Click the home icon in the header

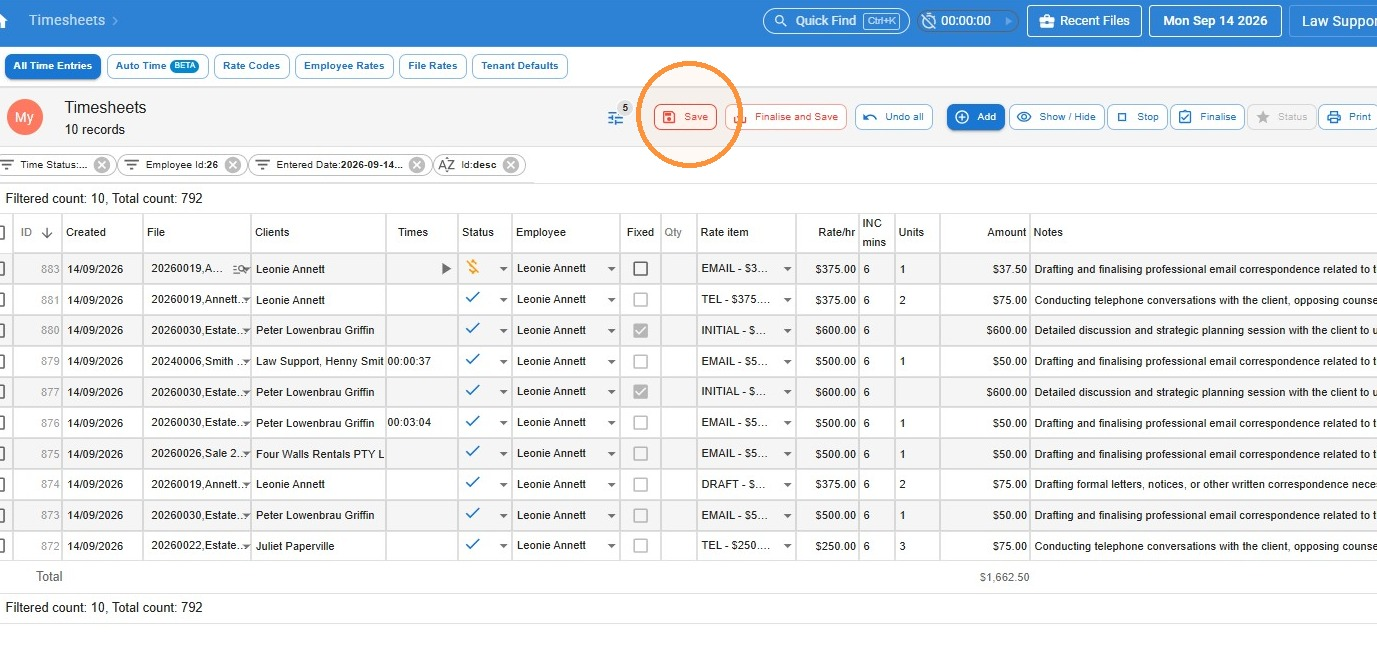[3, 21]
